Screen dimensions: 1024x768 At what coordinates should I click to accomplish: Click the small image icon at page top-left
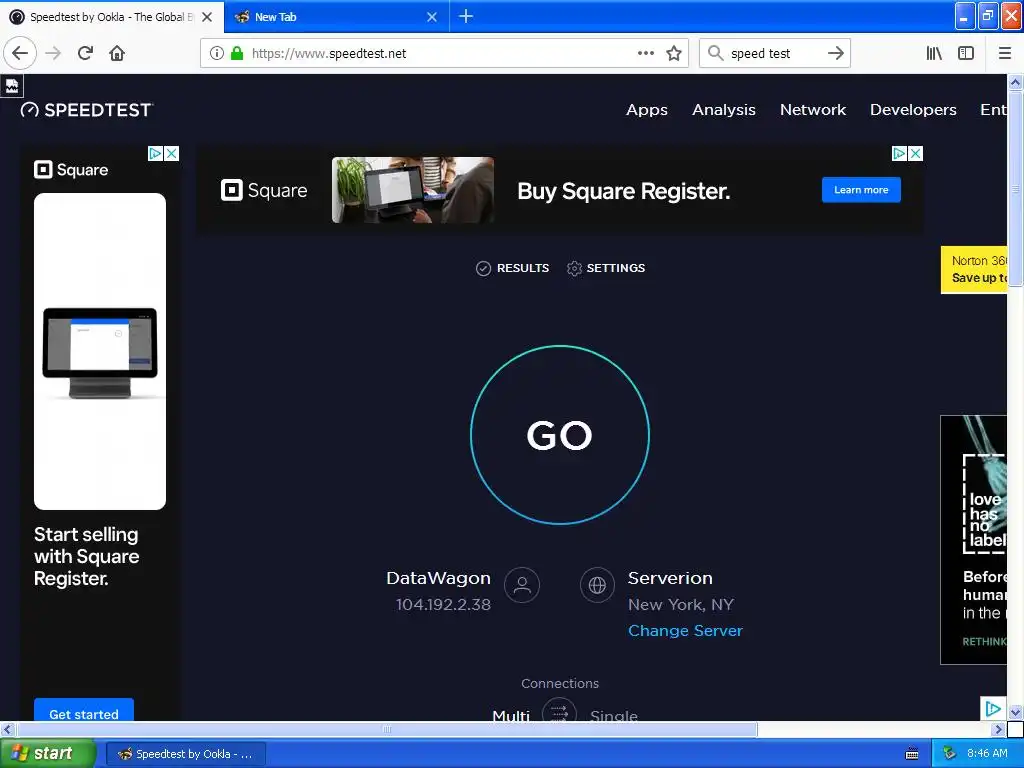[x=12, y=86]
